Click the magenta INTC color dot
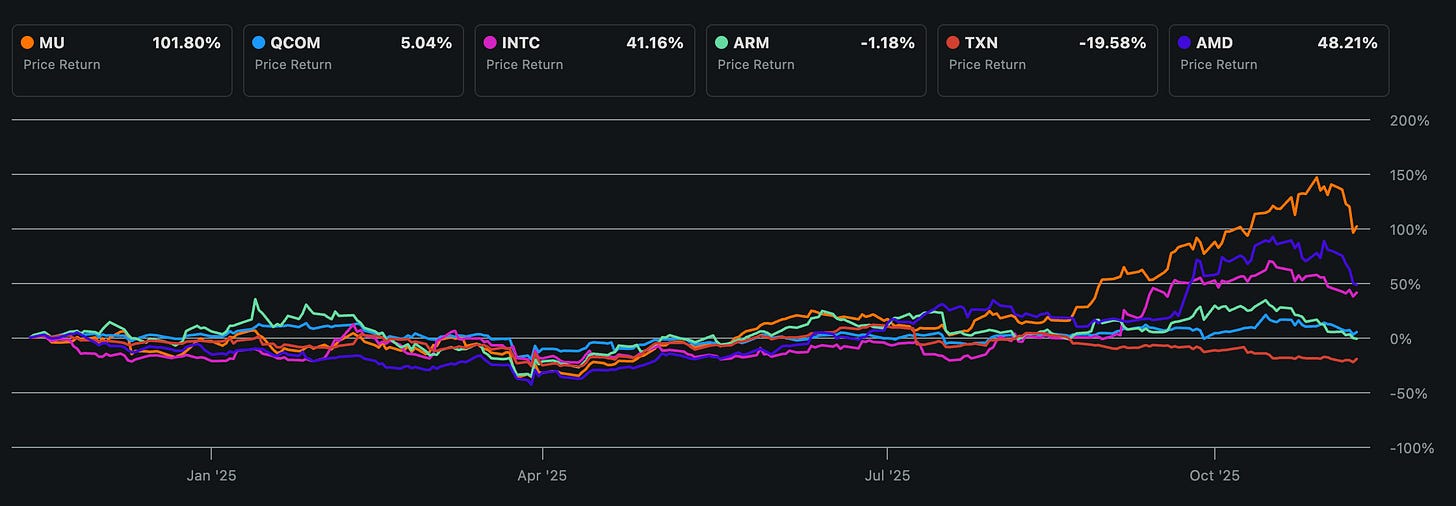Viewport: 1456px width, 506px height. [x=491, y=43]
